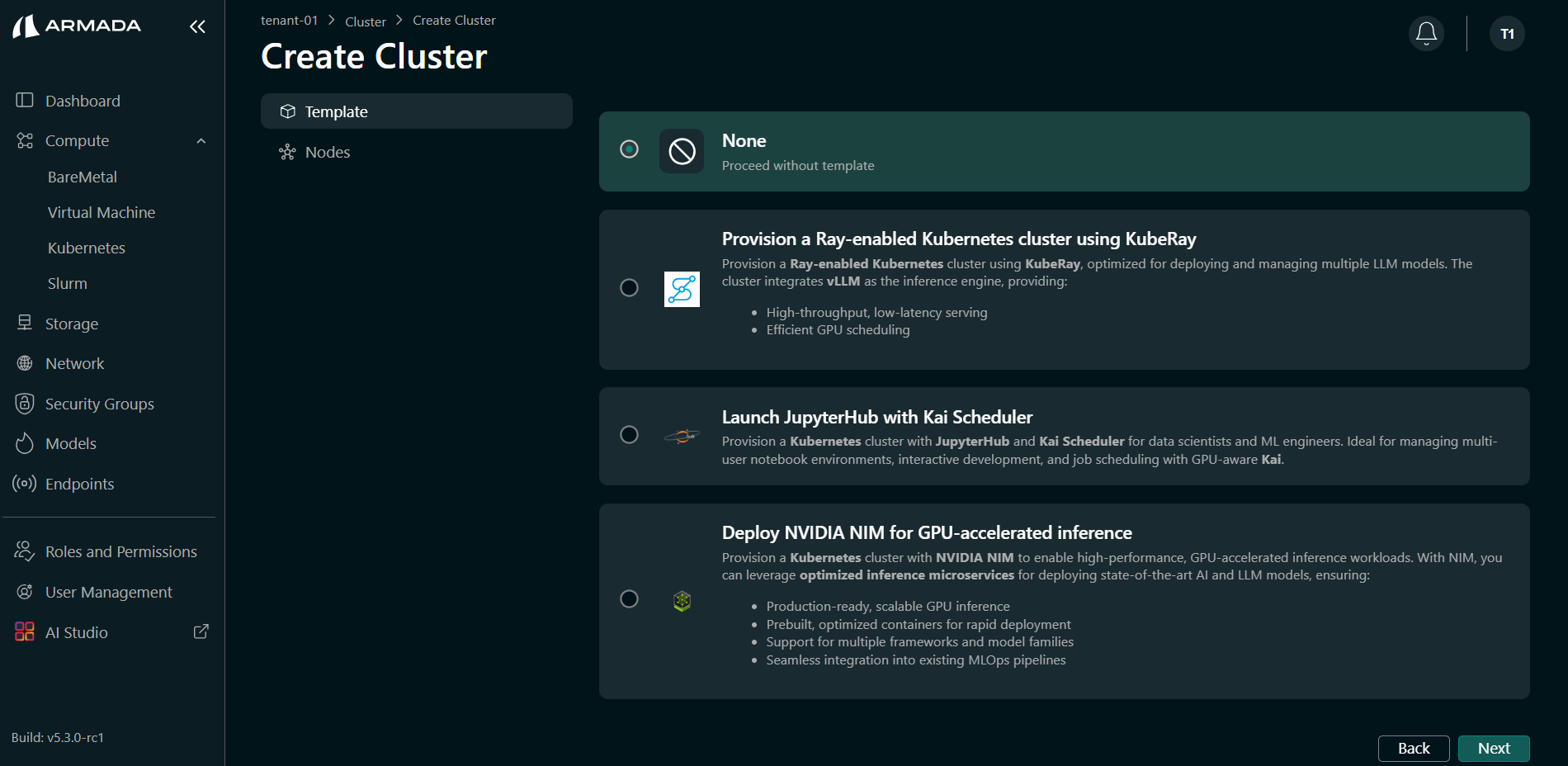1568x766 pixels.
Task: Click the Build: v5.3.0-rc1 text
Action: 58,738
